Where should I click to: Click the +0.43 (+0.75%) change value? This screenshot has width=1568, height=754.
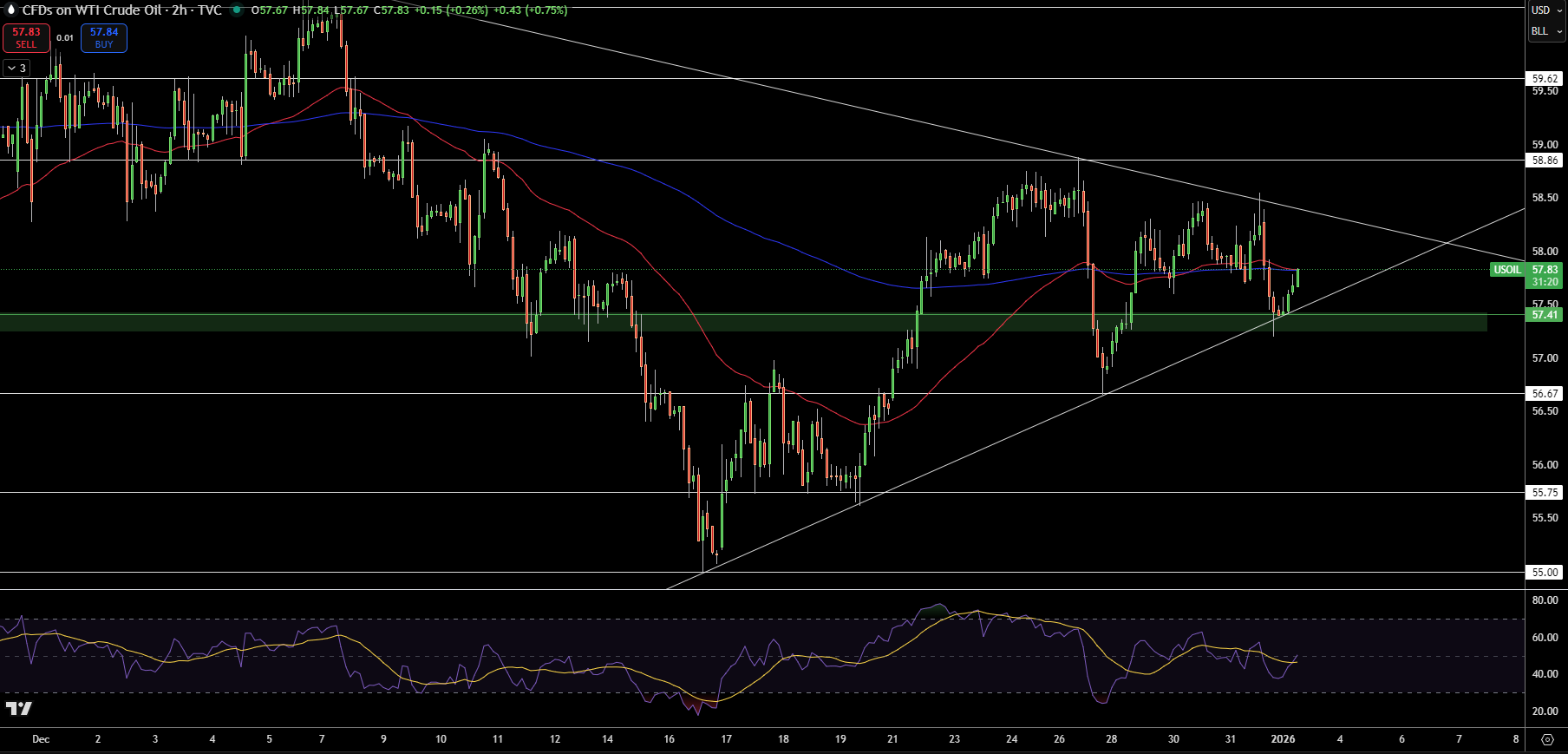(531, 10)
